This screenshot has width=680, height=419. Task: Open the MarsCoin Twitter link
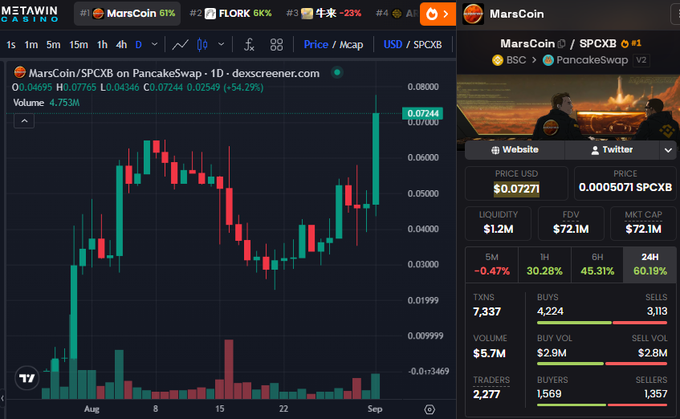point(612,150)
